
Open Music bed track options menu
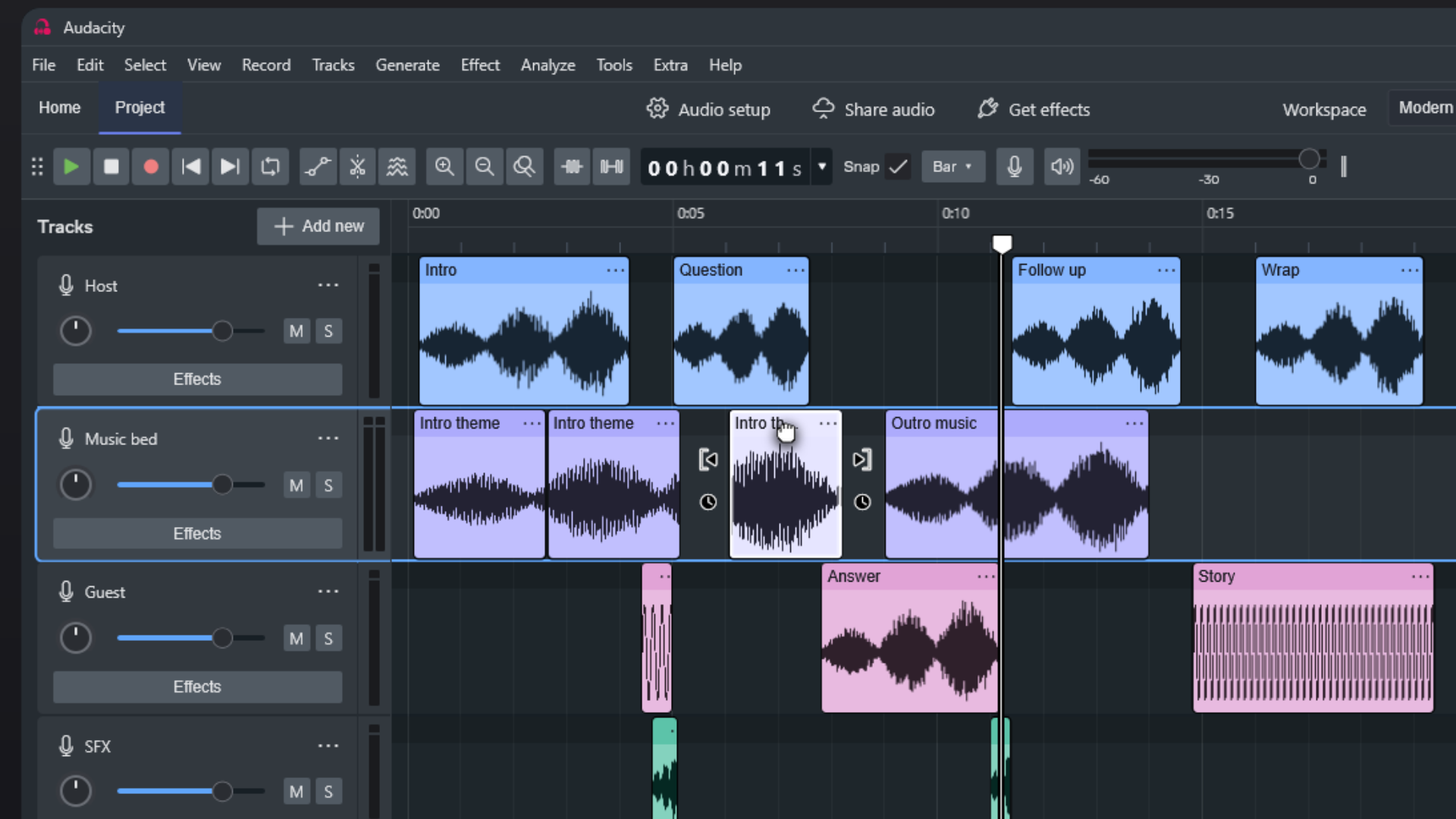point(328,438)
